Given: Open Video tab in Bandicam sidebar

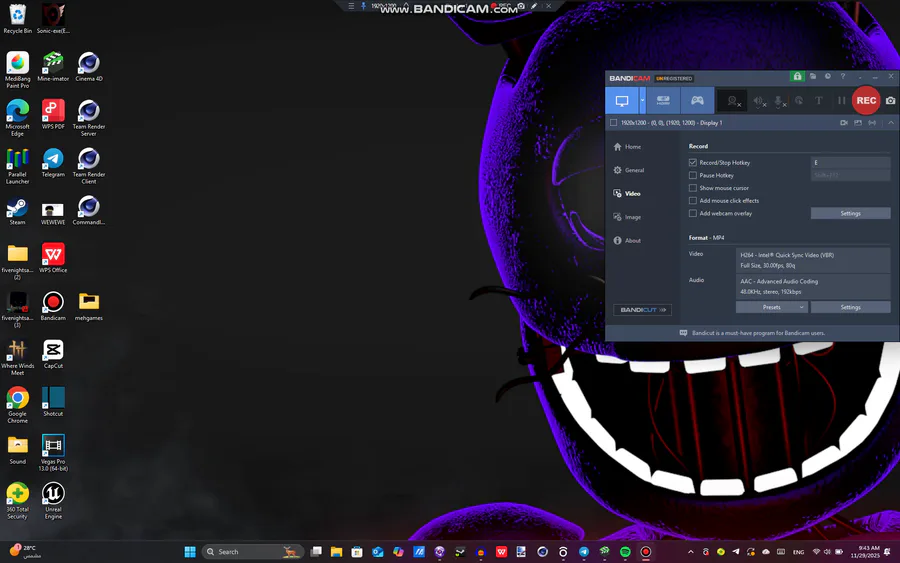Looking at the screenshot, I should pyautogui.click(x=627, y=194).
